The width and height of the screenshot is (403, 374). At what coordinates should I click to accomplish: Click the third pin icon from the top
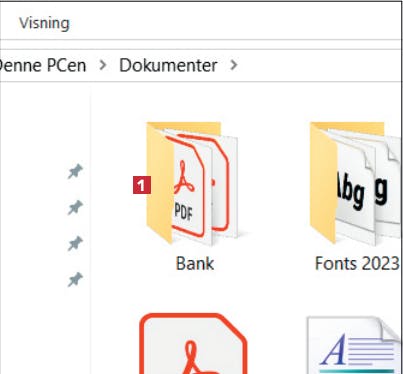coord(75,243)
